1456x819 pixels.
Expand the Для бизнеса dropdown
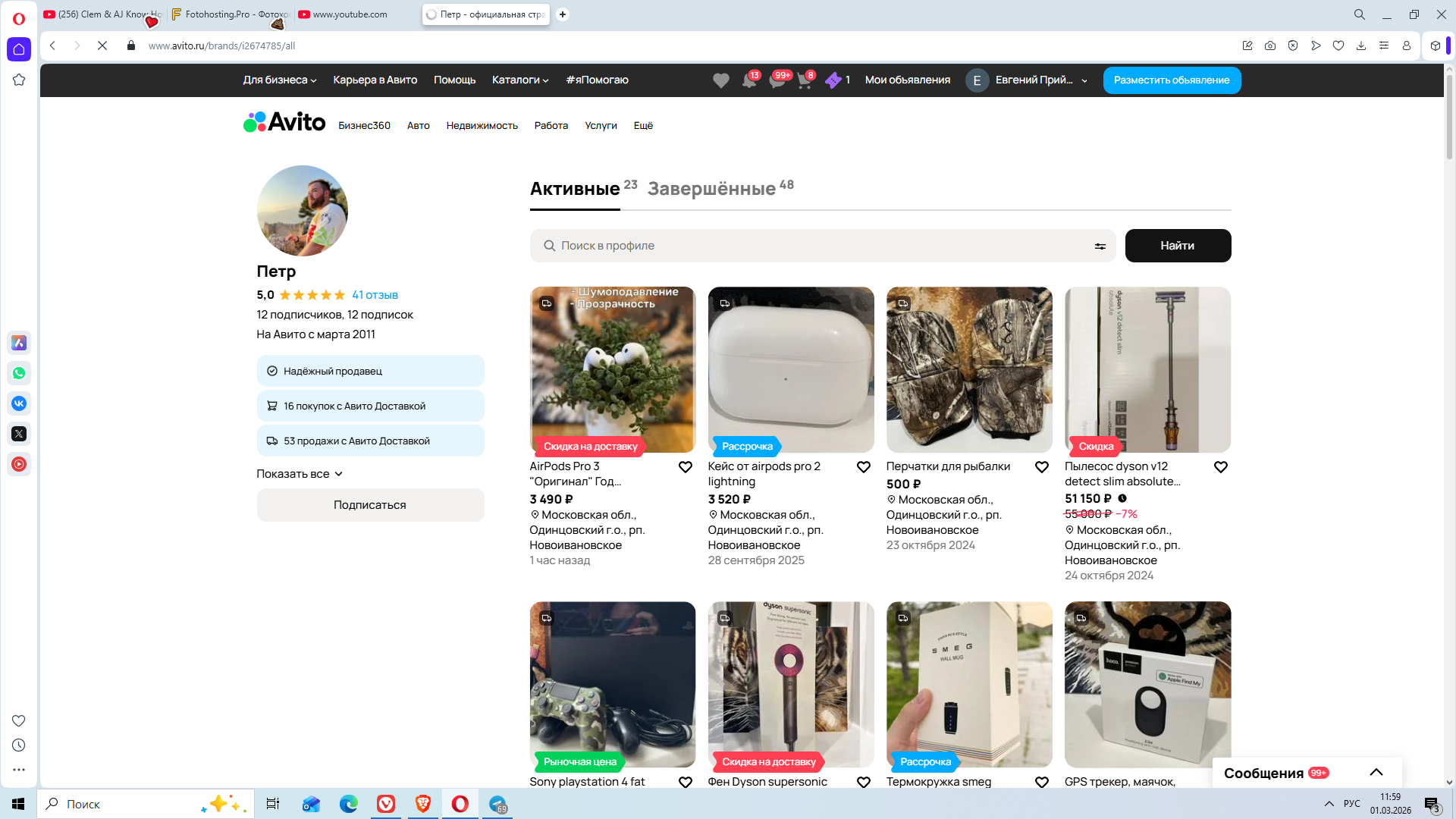pyautogui.click(x=279, y=80)
